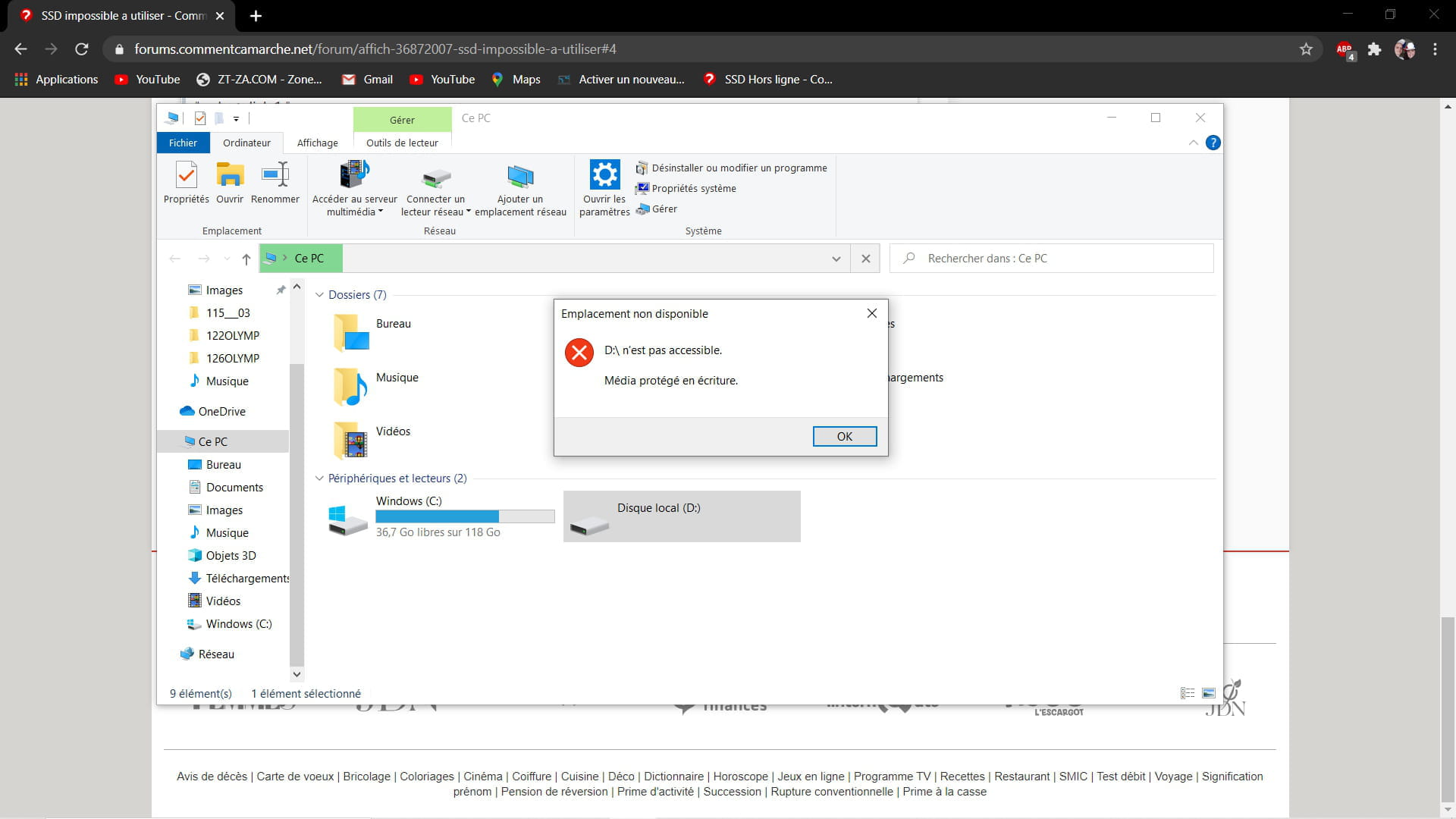This screenshot has height=819, width=1456.
Task: Click navigation pane scroll down arrow
Action: 297,674
